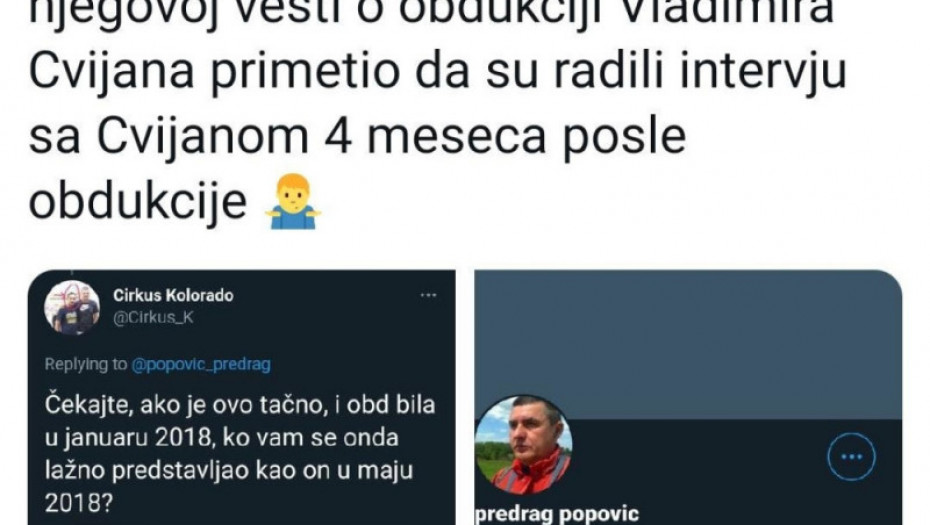Follow the @popovic_predrag mention link
This screenshot has width=930, height=525.
pos(200,364)
